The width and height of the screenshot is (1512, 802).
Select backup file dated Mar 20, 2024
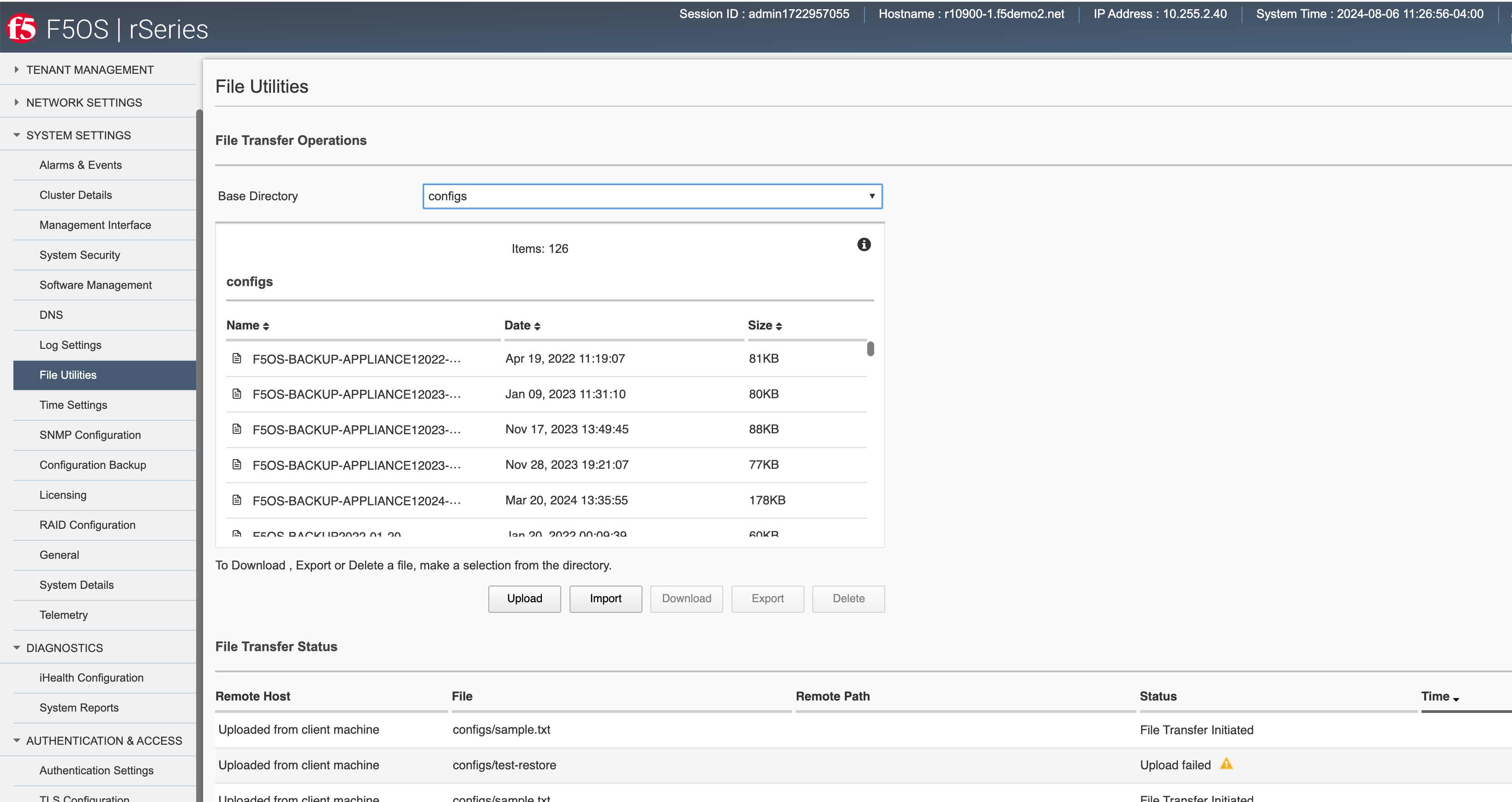tap(546, 501)
